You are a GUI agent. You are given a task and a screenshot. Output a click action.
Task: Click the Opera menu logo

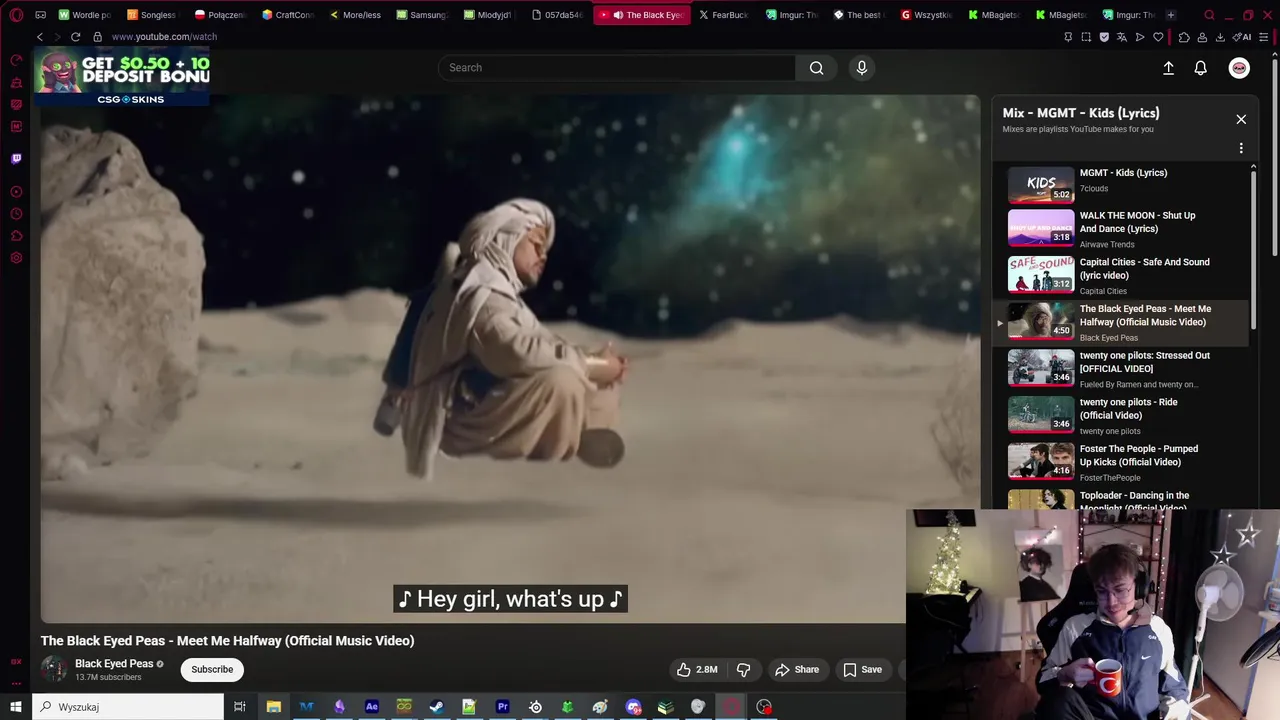click(x=16, y=15)
